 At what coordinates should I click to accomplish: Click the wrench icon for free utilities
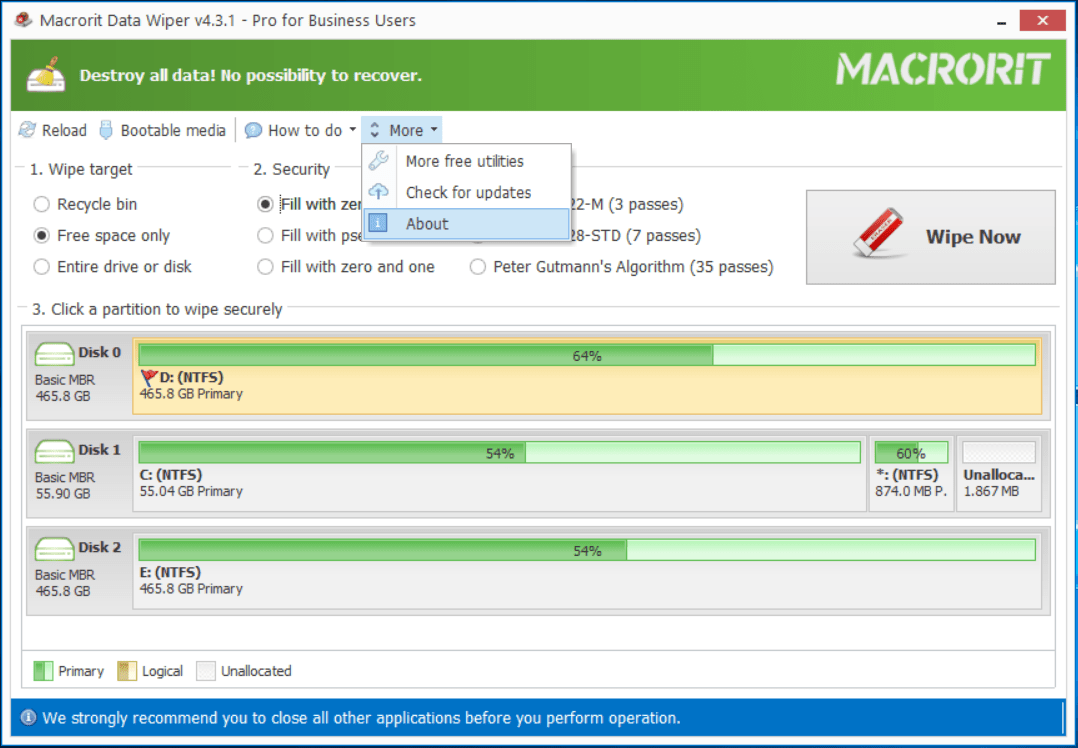pyautogui.click(x=379, y=161)
